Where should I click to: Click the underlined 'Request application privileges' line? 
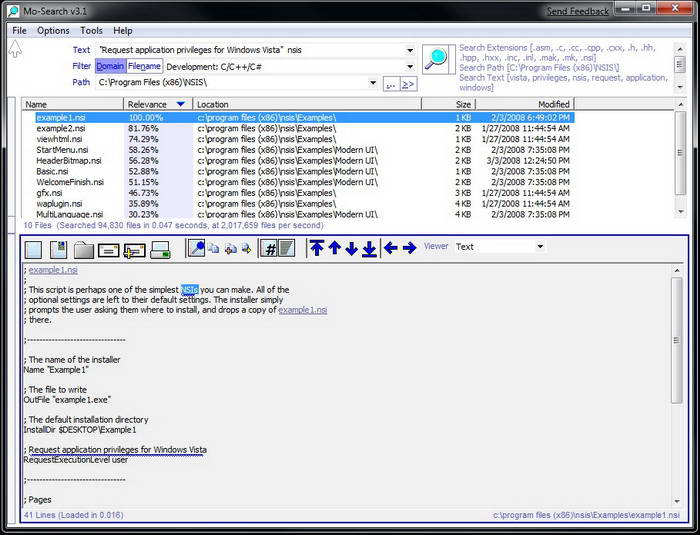[x=117, y=450]
